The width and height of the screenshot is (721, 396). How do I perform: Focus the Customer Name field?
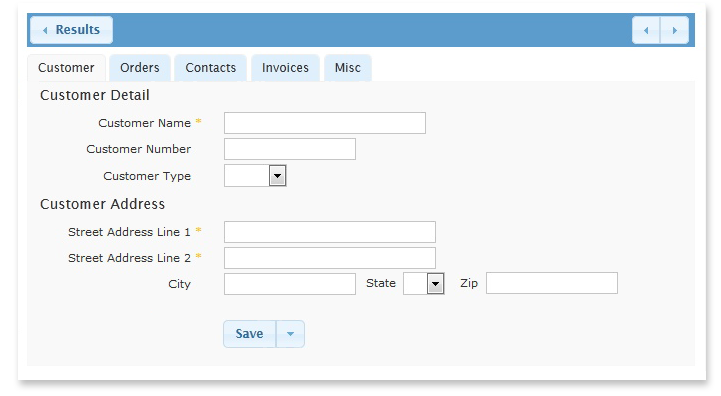[x=325, y=123]
